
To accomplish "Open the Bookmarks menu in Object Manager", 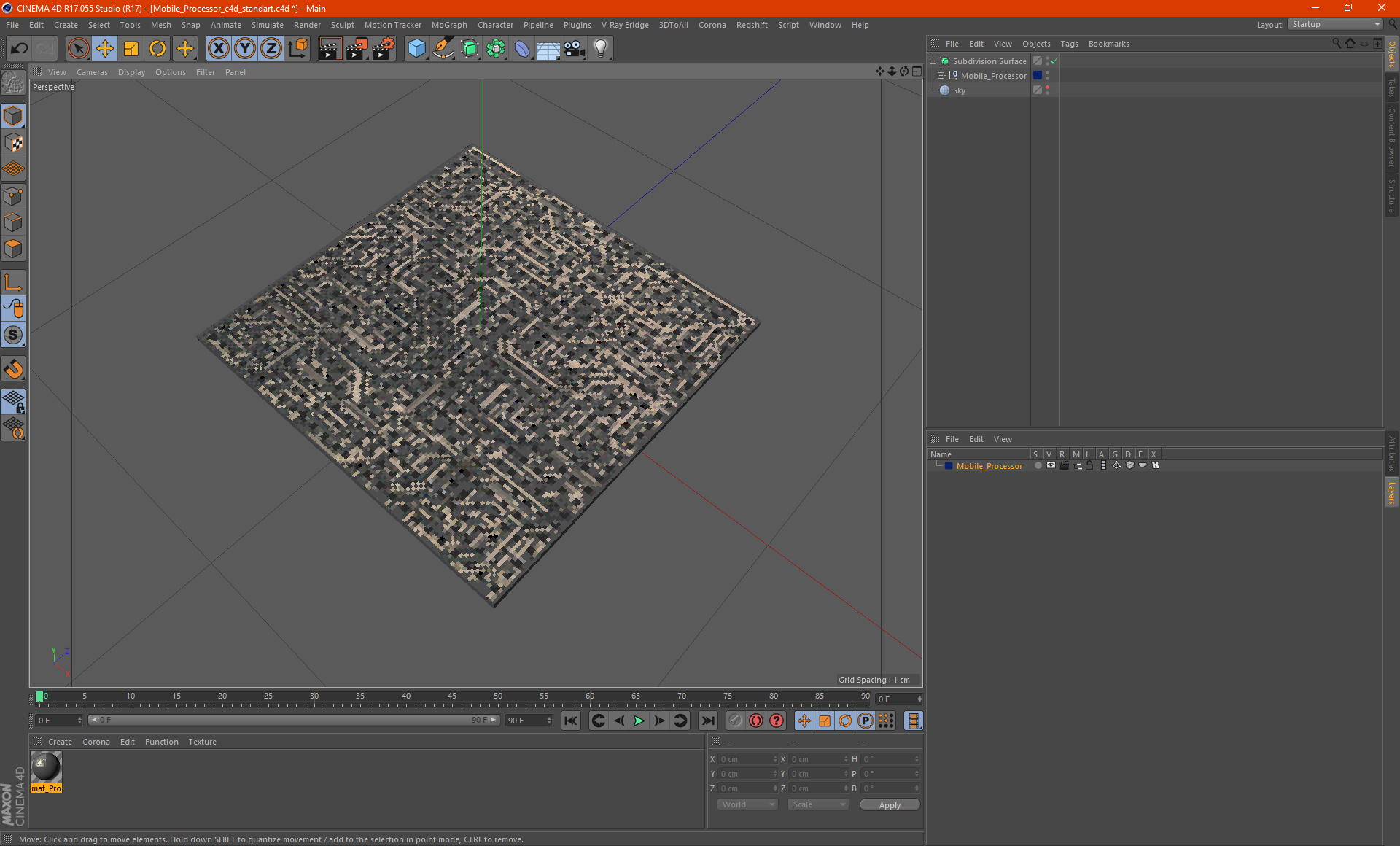I will [x=1108, y=44].
